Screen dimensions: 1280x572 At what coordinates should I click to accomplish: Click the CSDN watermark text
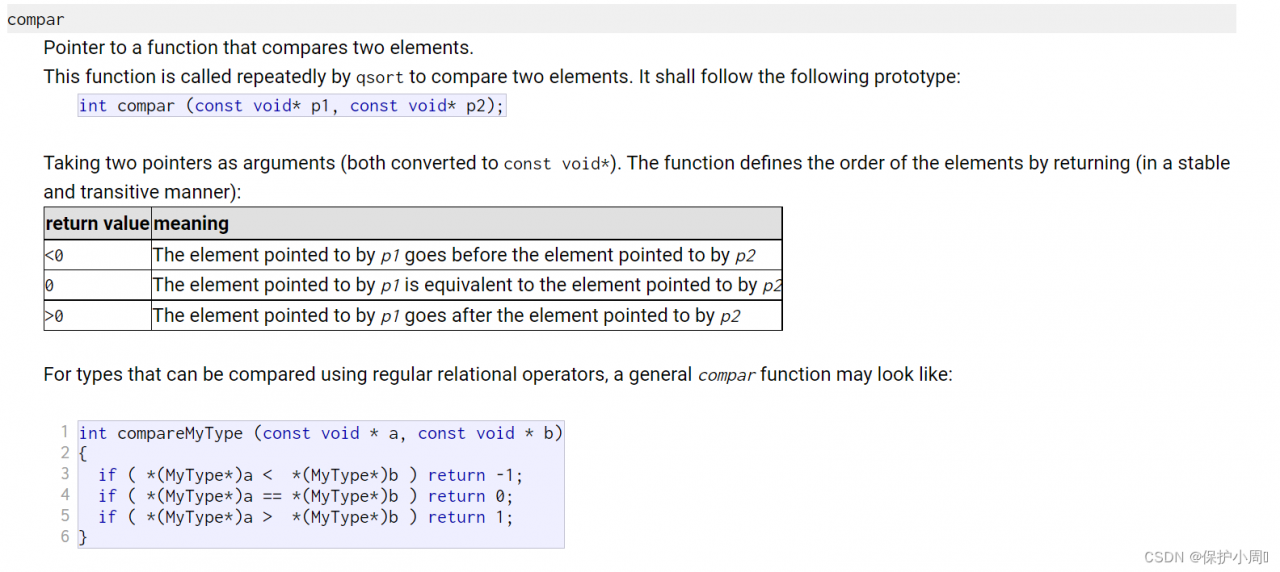[1206, 557]
